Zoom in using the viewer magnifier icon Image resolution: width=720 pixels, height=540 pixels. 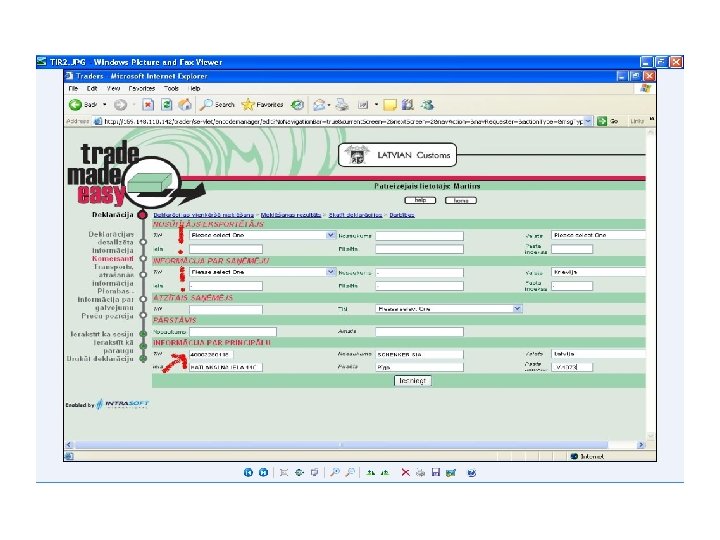[335, 472]
